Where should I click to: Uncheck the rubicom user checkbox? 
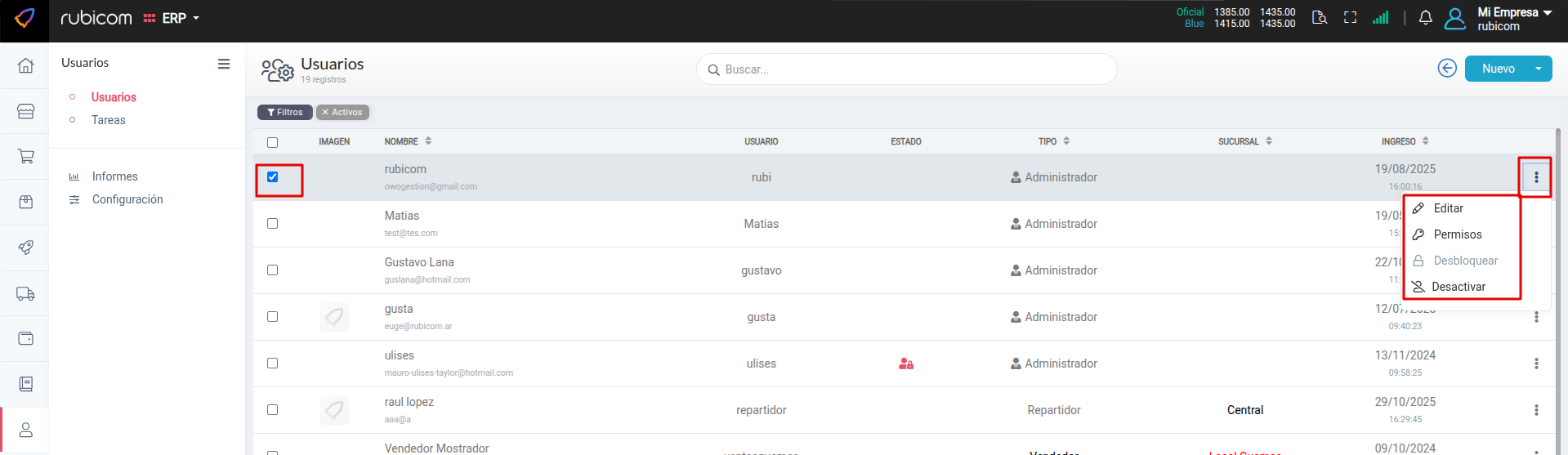273,177
